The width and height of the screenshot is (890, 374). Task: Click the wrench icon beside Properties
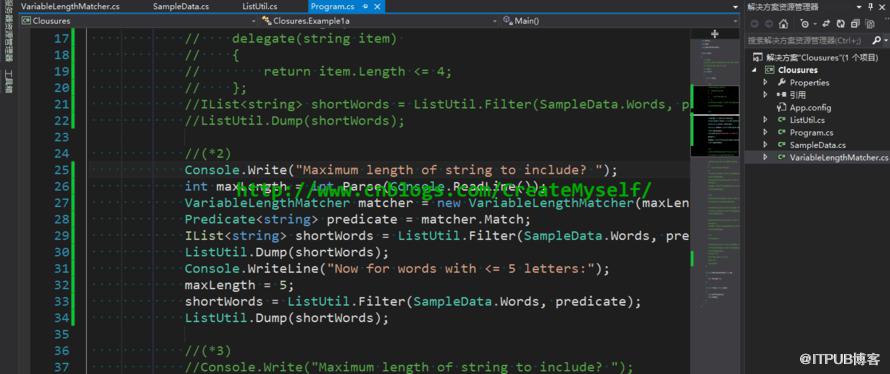(781, 82)
